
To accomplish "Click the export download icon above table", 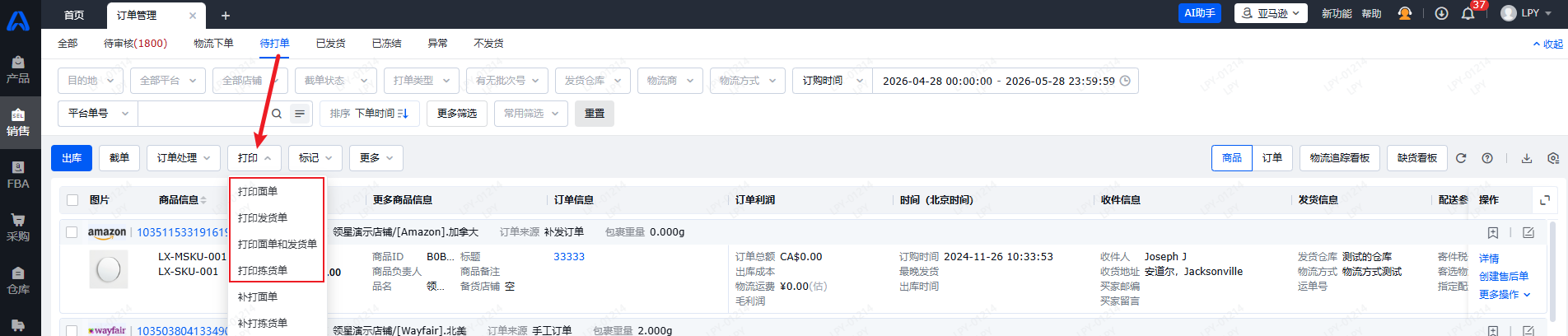I will point(1527,158).
